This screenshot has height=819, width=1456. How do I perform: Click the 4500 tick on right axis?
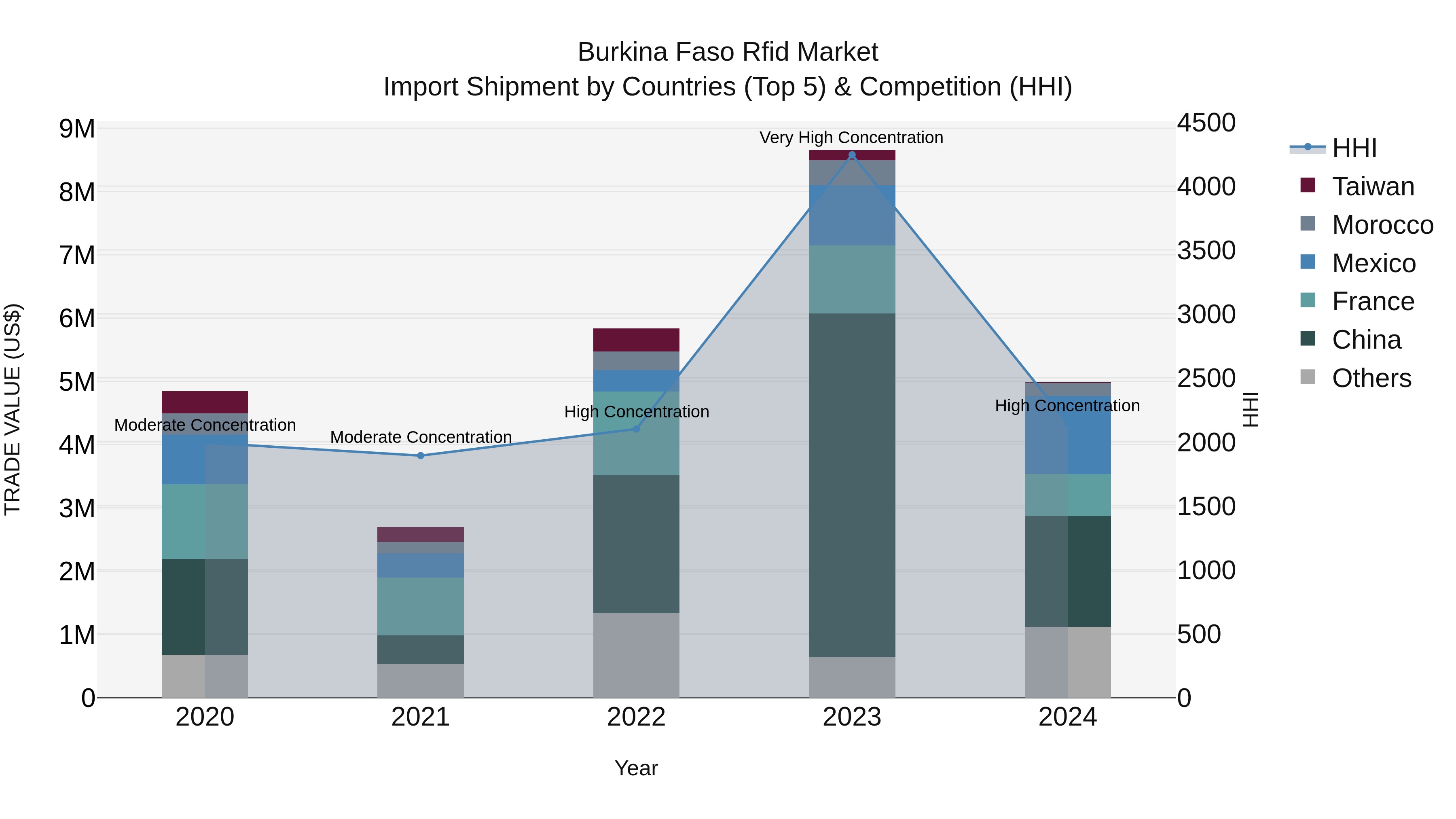pos(1207,123)
